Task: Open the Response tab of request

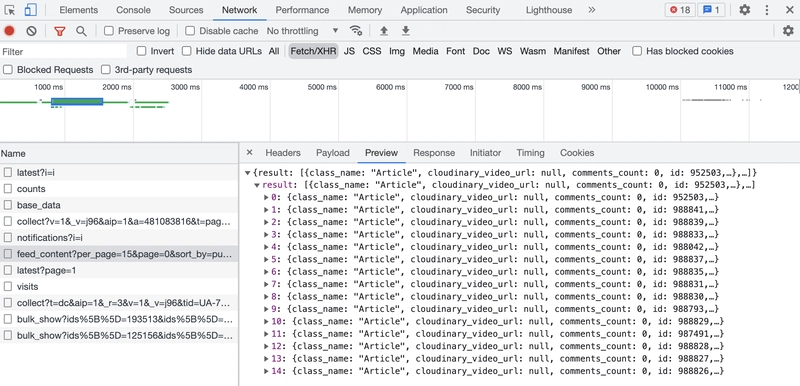Action: pos(434,153)
